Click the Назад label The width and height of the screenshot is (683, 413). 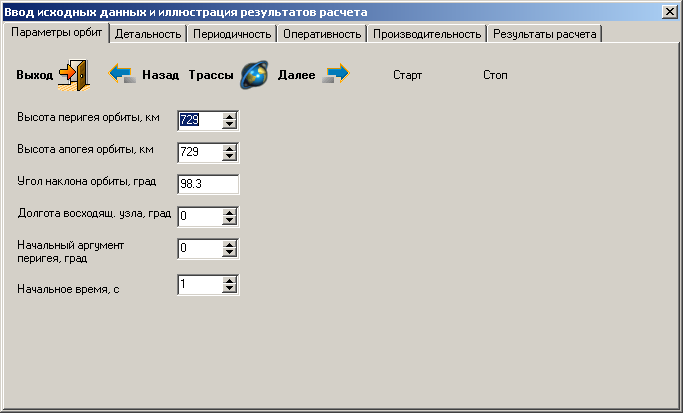tap(160, 75)
